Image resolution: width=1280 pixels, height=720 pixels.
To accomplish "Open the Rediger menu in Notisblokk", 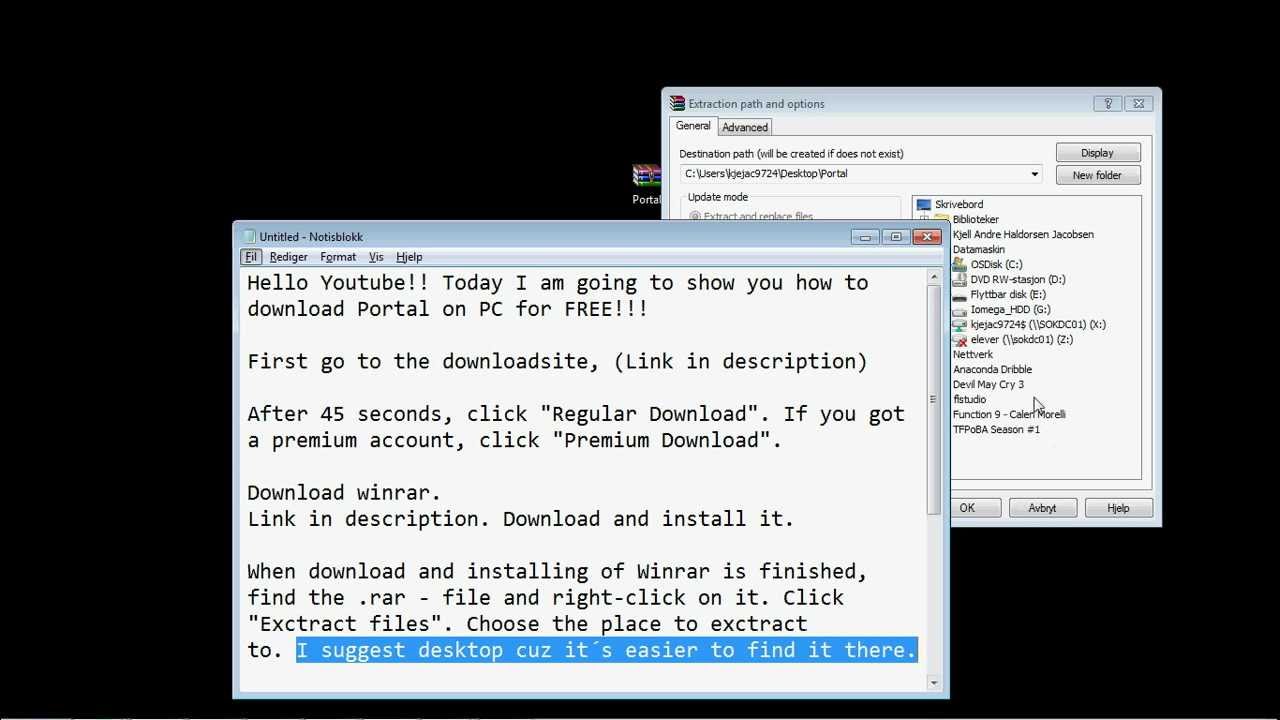I will [x=288, y=257].
